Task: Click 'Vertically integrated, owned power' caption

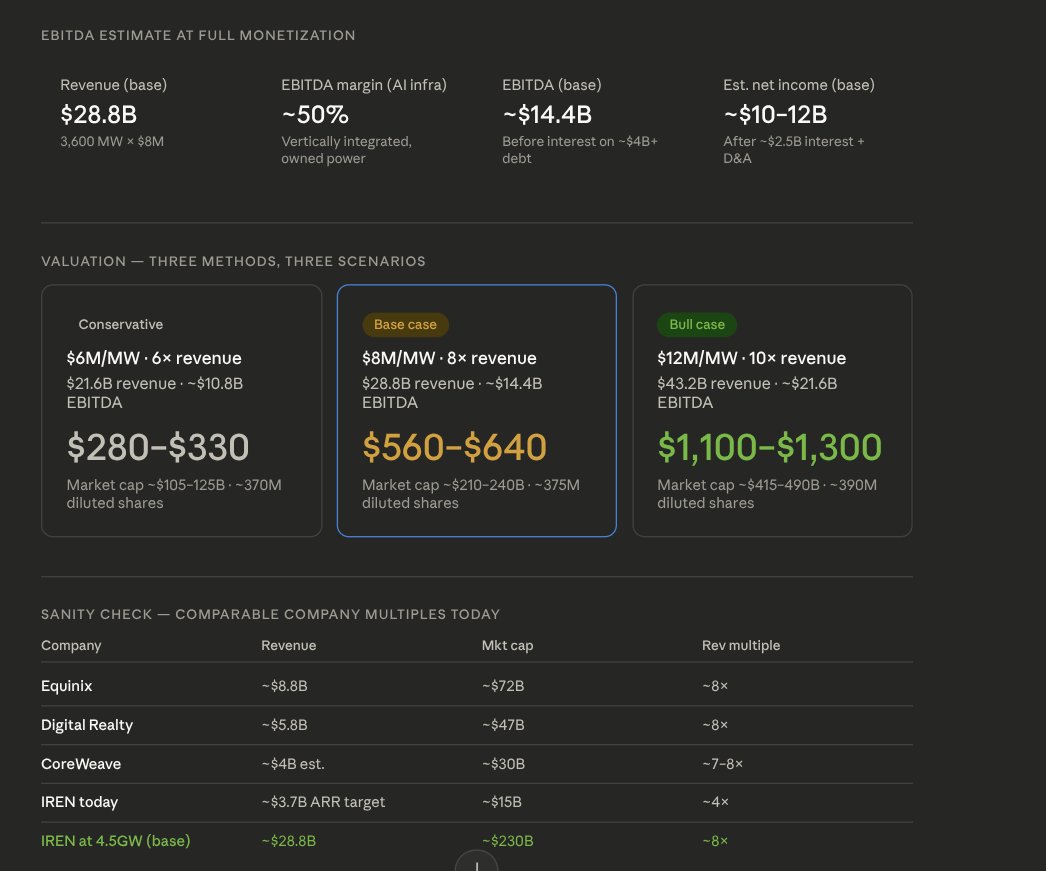Action: click(346, 150)
